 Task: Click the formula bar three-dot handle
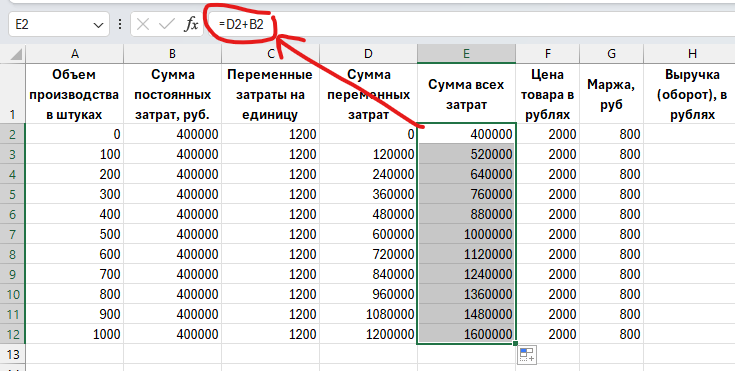tap(120, 24)
